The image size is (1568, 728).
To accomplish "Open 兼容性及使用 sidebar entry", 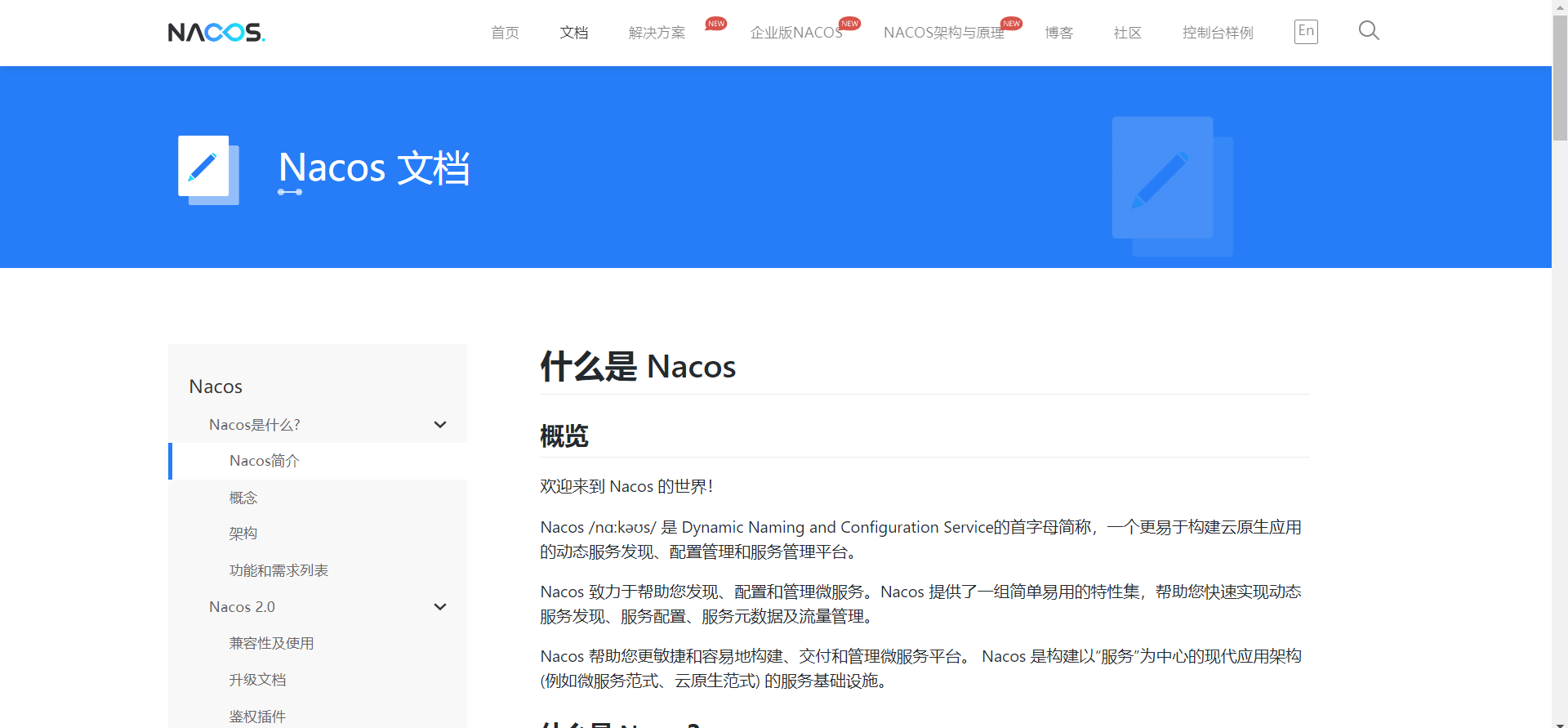I will (271, 643).
